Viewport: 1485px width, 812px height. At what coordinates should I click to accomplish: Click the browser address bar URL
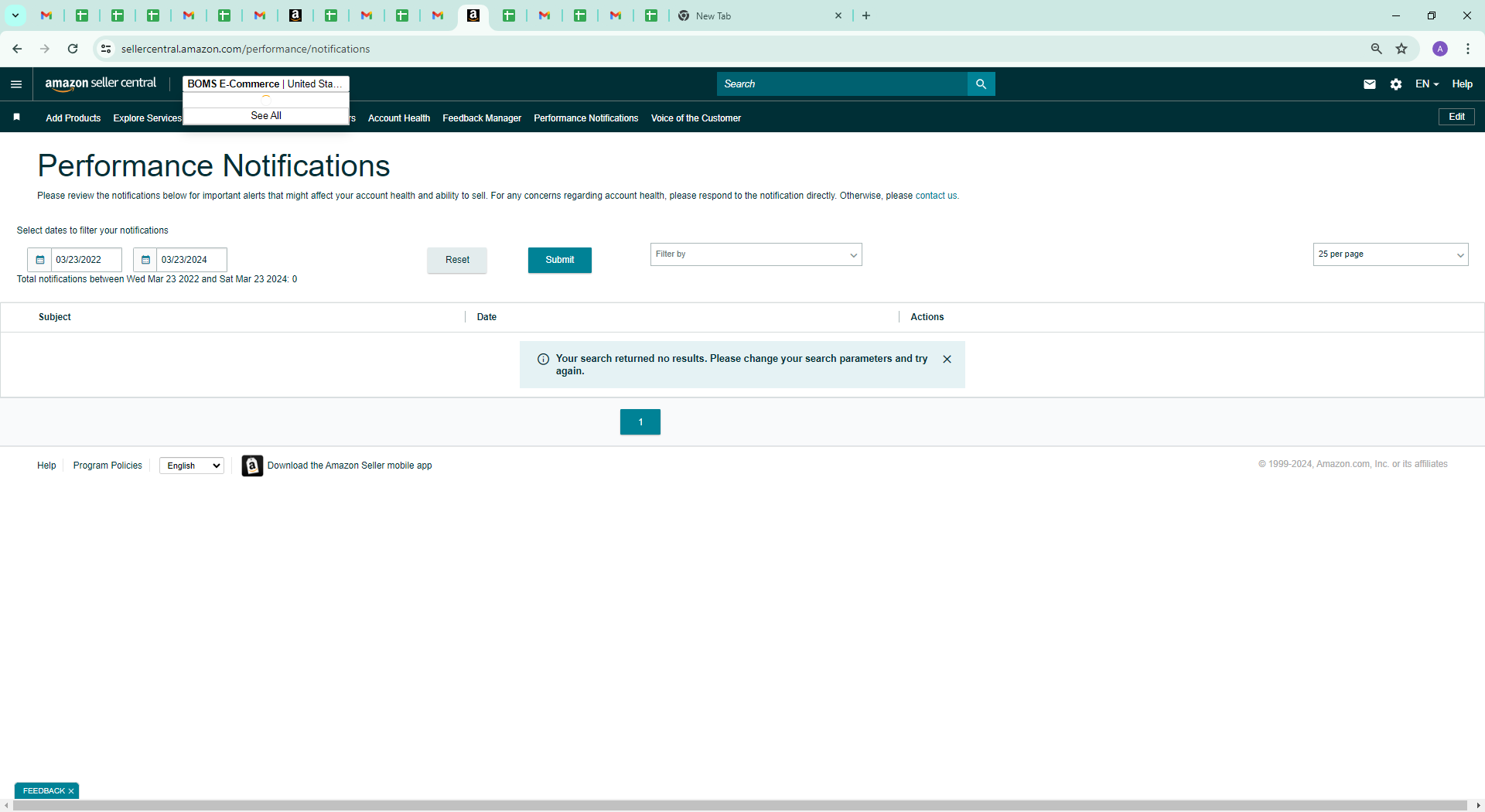[x=246, y=49]
